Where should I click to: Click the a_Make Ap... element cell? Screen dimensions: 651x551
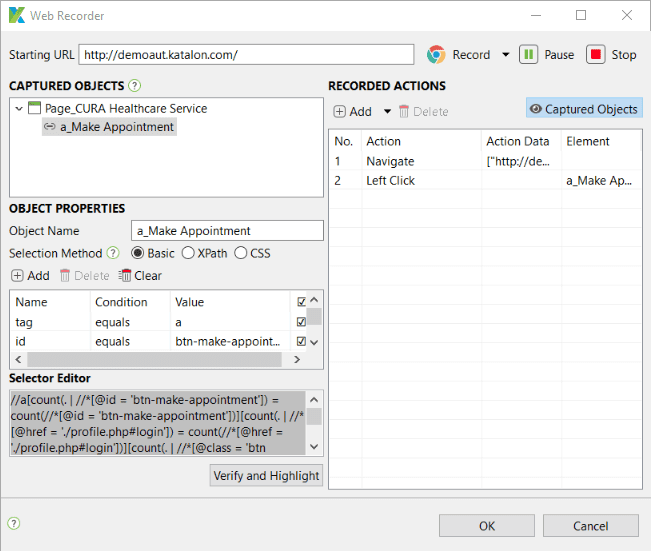tap(600, 181)
